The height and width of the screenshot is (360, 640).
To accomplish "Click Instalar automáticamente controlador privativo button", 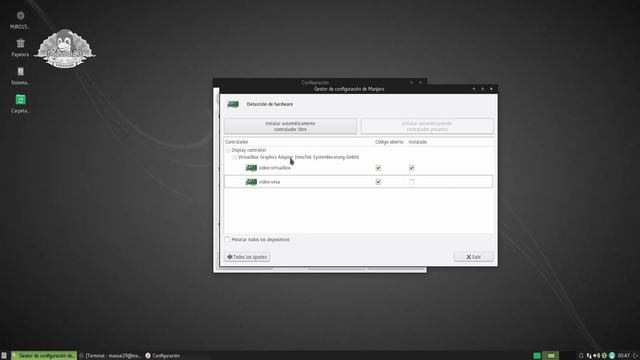I will [427, 126].
